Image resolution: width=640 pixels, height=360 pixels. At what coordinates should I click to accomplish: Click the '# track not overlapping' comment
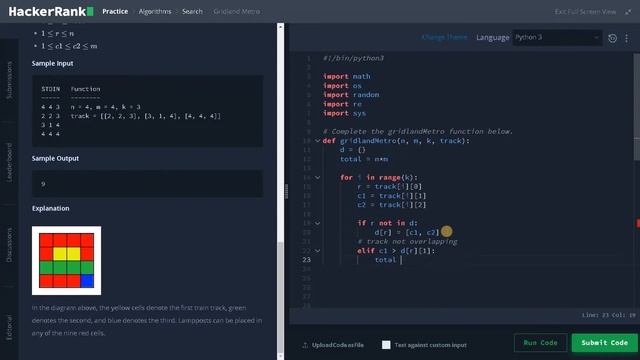tap(407, 242)
